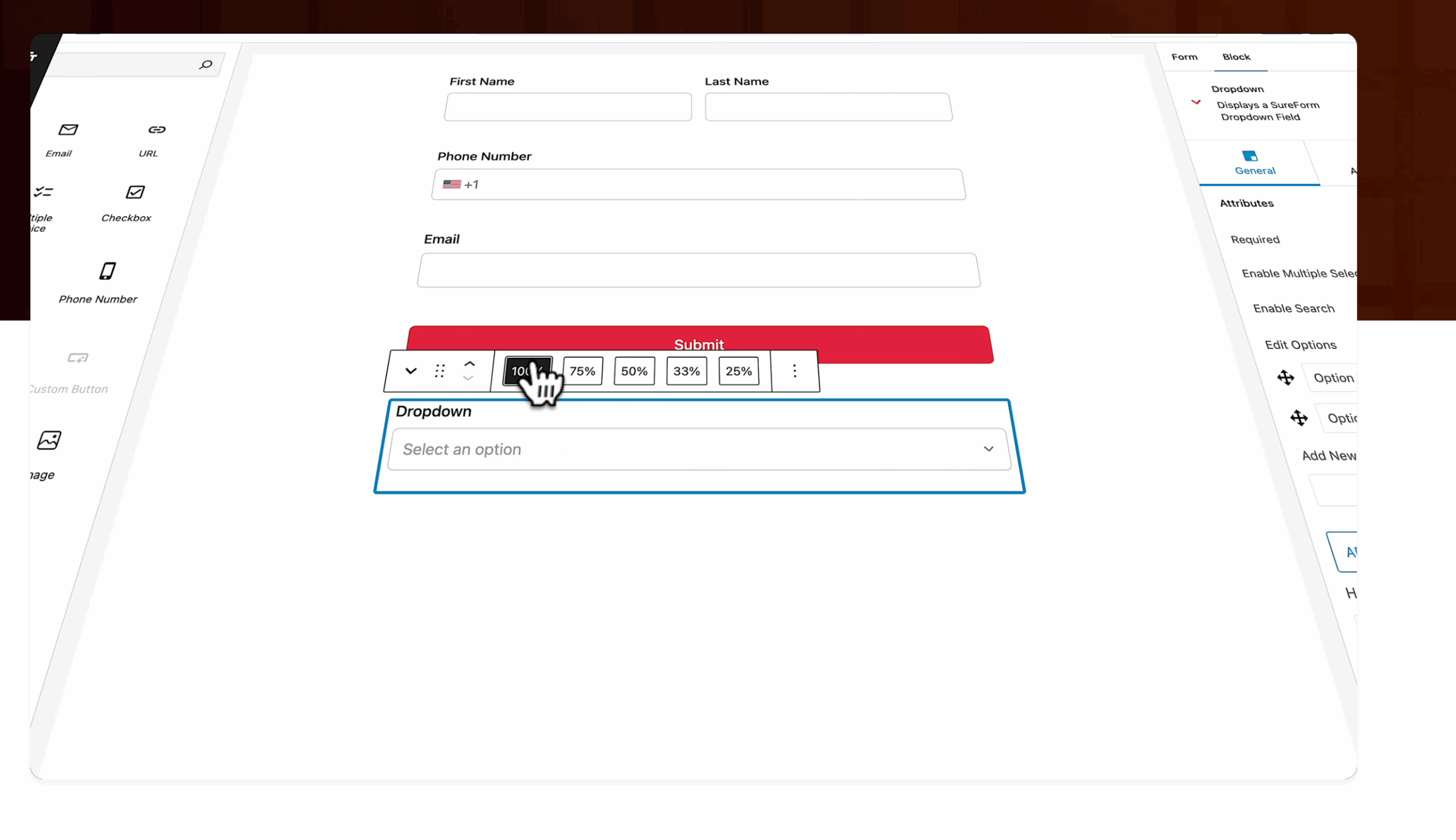Screen dimensions: 1456x840
Task: Open the block type chevron in the toolbar
Action: tap(410, 371)
